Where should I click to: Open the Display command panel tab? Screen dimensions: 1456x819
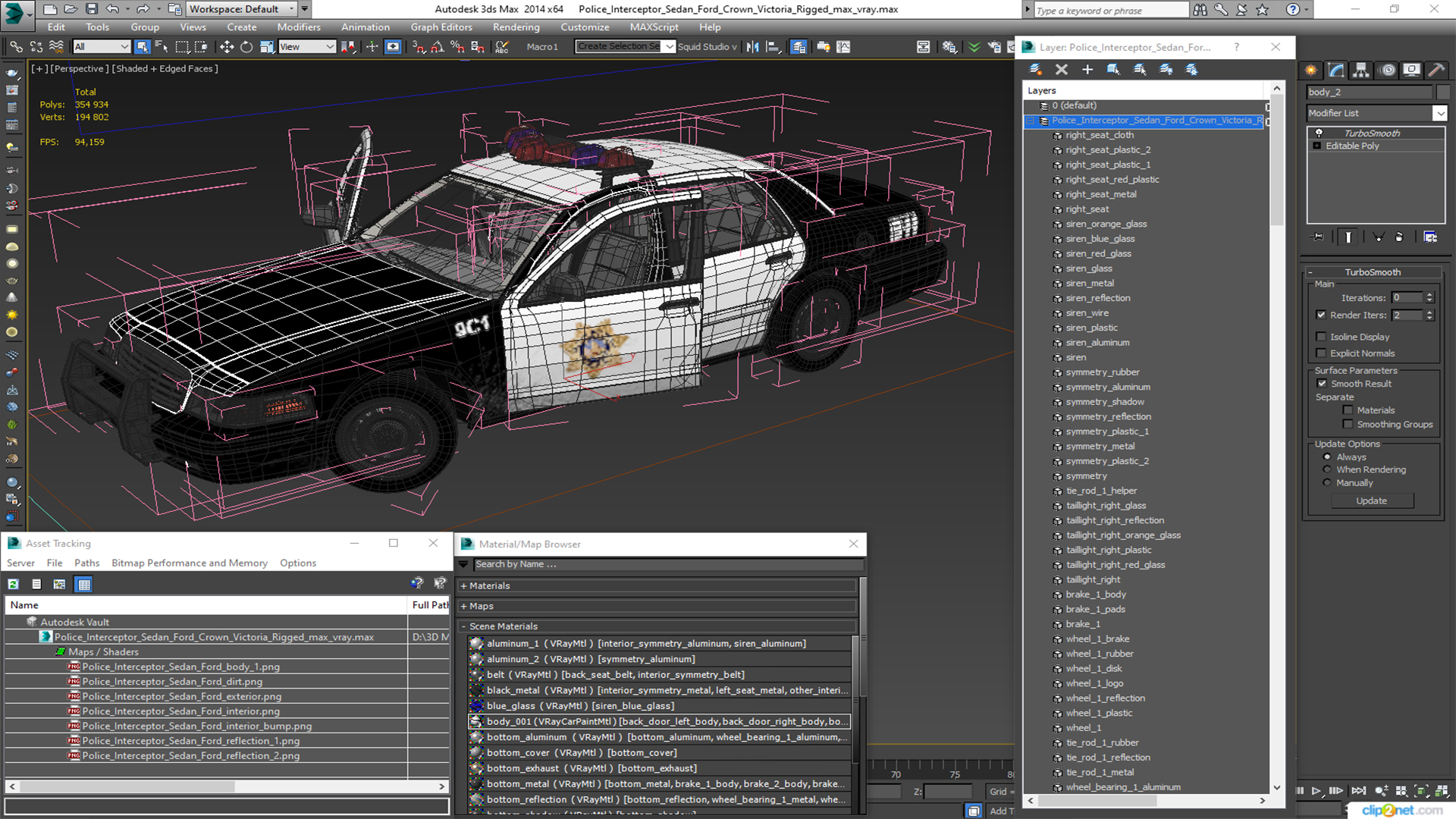1412,70
